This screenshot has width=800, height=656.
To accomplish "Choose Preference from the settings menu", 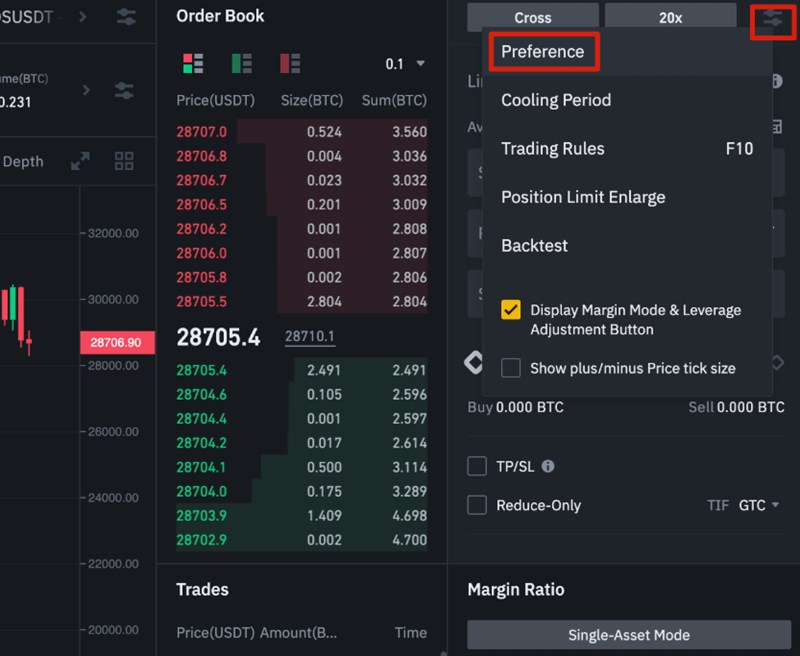I will tap(543, 51).
